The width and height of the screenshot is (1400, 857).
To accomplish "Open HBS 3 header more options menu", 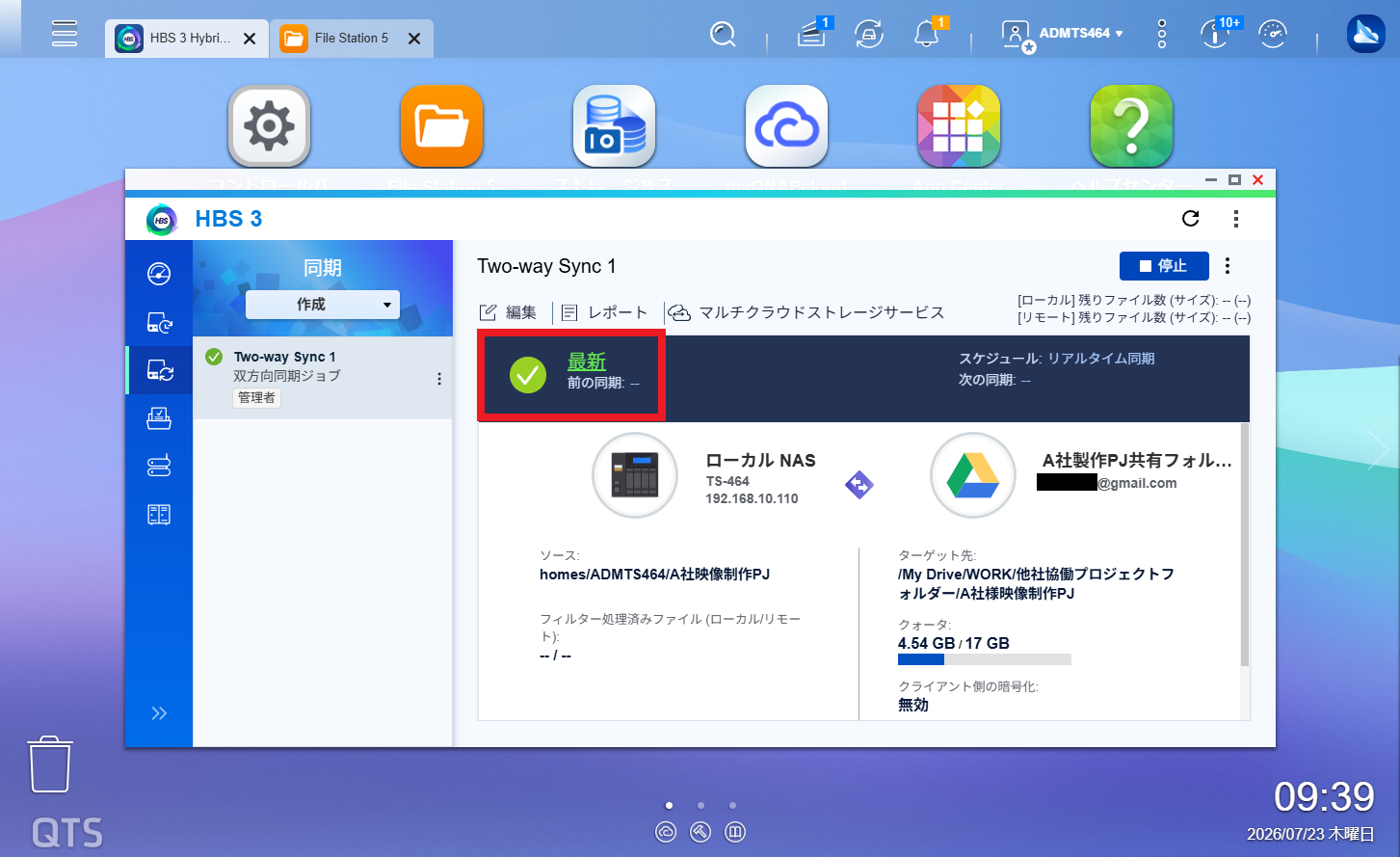I will point(1236,219).
